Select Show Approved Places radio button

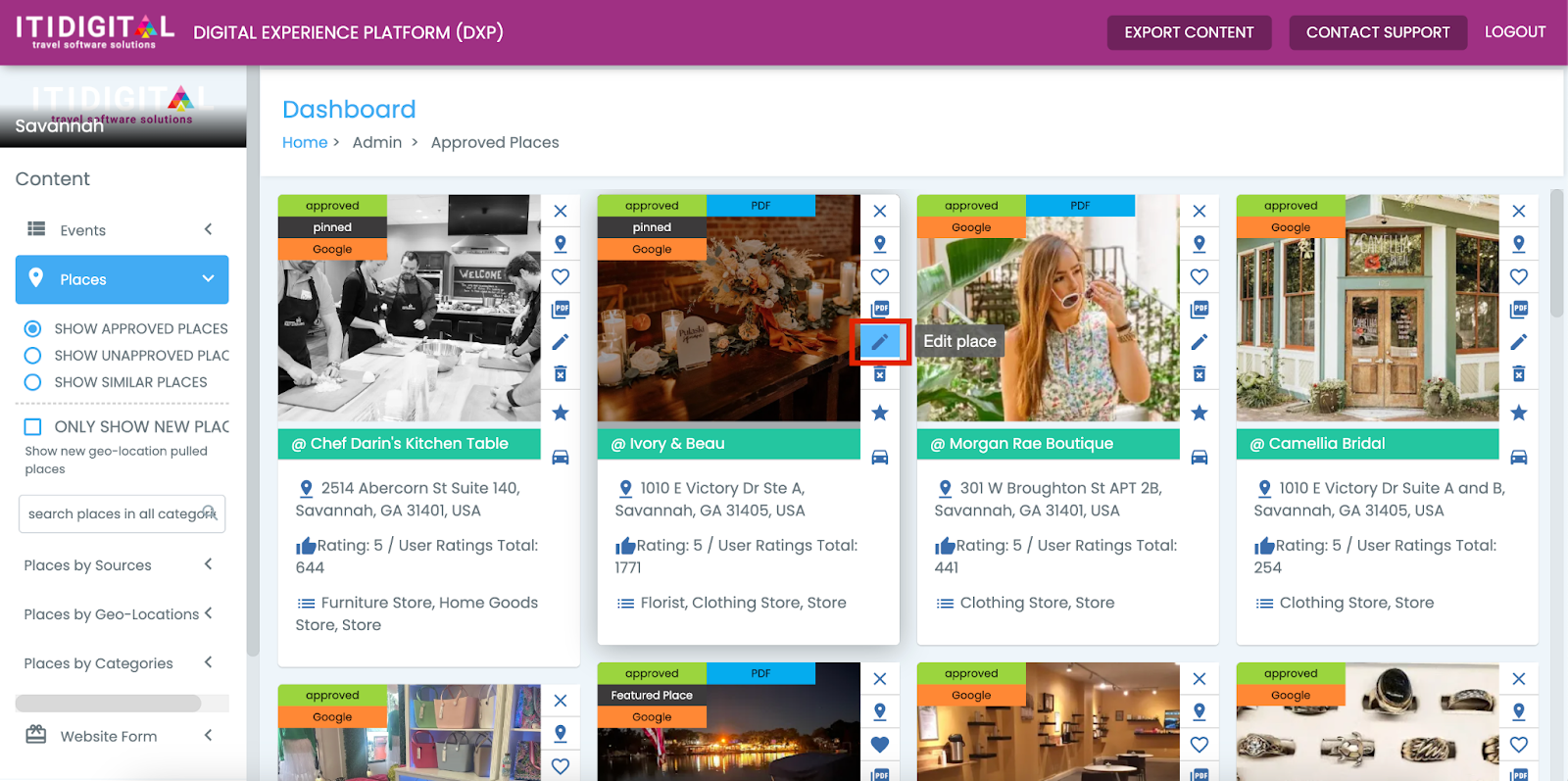32,328
